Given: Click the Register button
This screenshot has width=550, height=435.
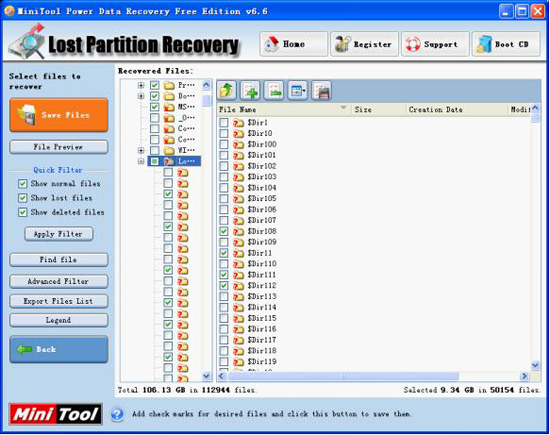Looking at the screenshot, I should tap(364, 44).
